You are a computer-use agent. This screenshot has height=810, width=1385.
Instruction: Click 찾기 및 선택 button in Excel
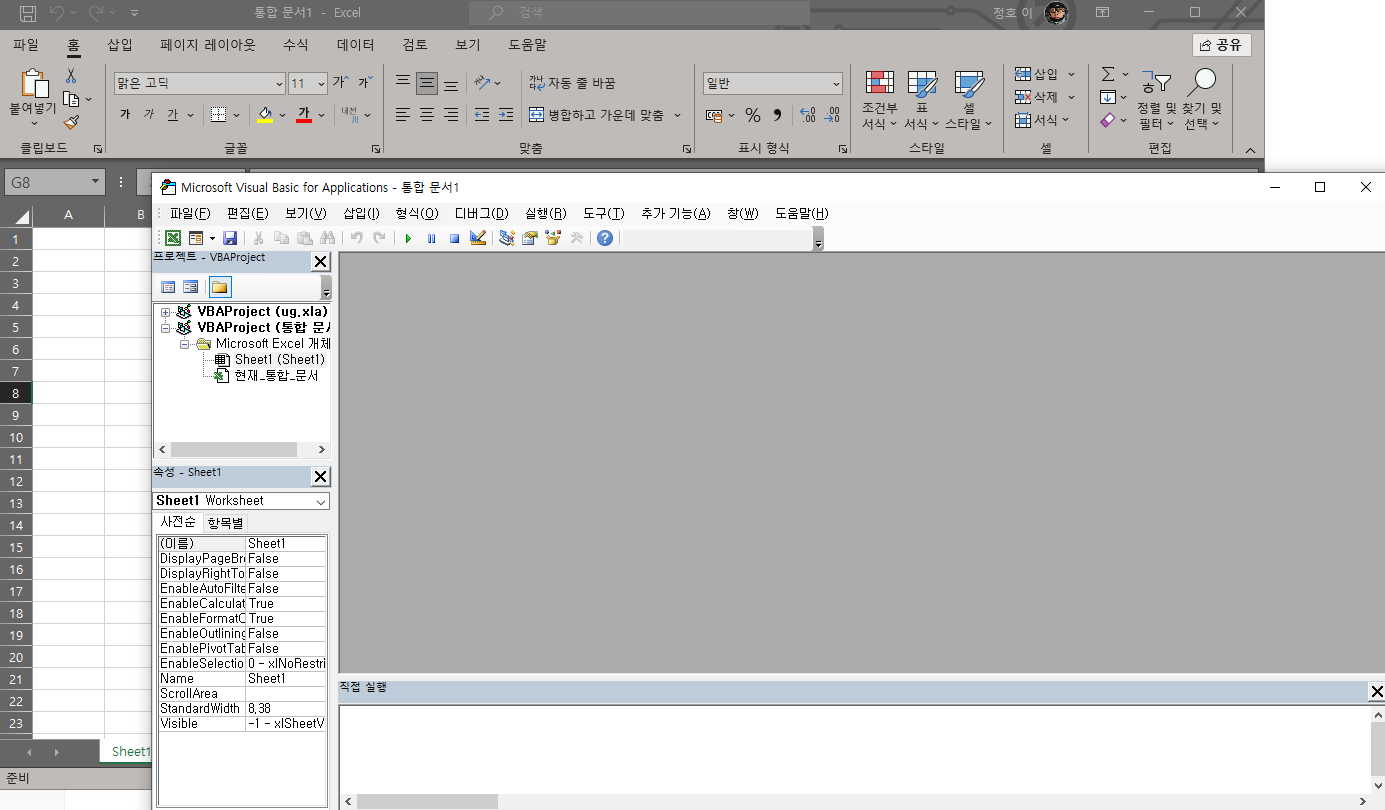click(x=1202, y=100)
